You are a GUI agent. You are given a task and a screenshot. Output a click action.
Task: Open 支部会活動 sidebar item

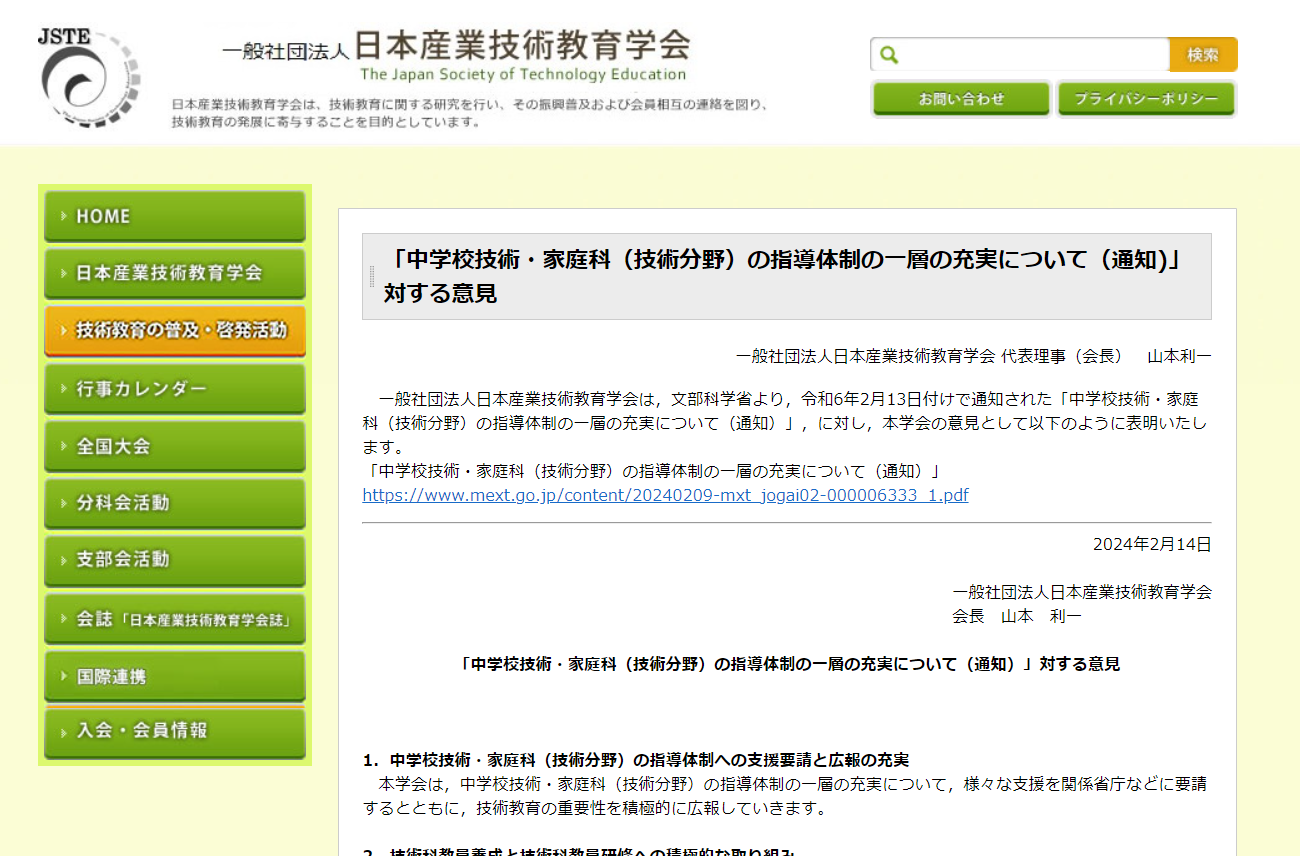[175, 560]
